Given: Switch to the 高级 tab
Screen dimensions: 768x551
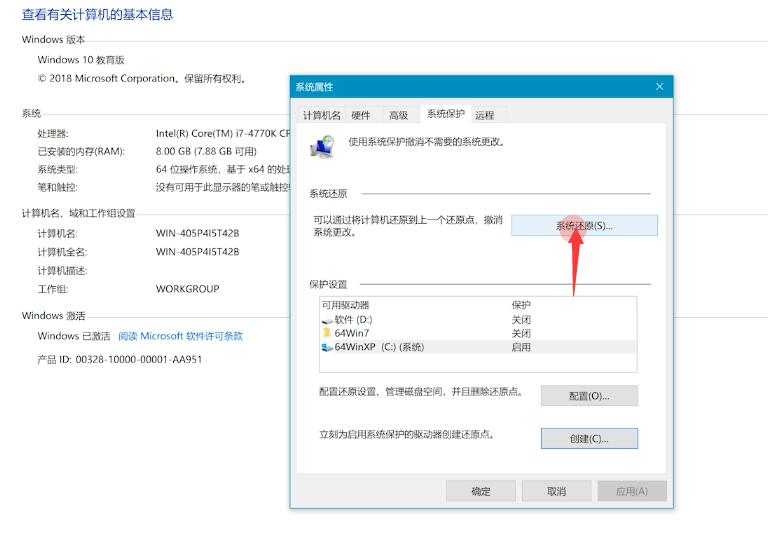Looking at the screenshot, I should point(398,115).
